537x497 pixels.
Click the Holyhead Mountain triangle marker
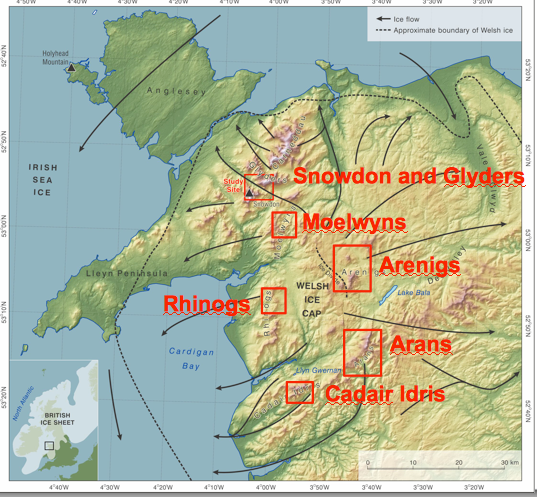[x=71, y=67]
